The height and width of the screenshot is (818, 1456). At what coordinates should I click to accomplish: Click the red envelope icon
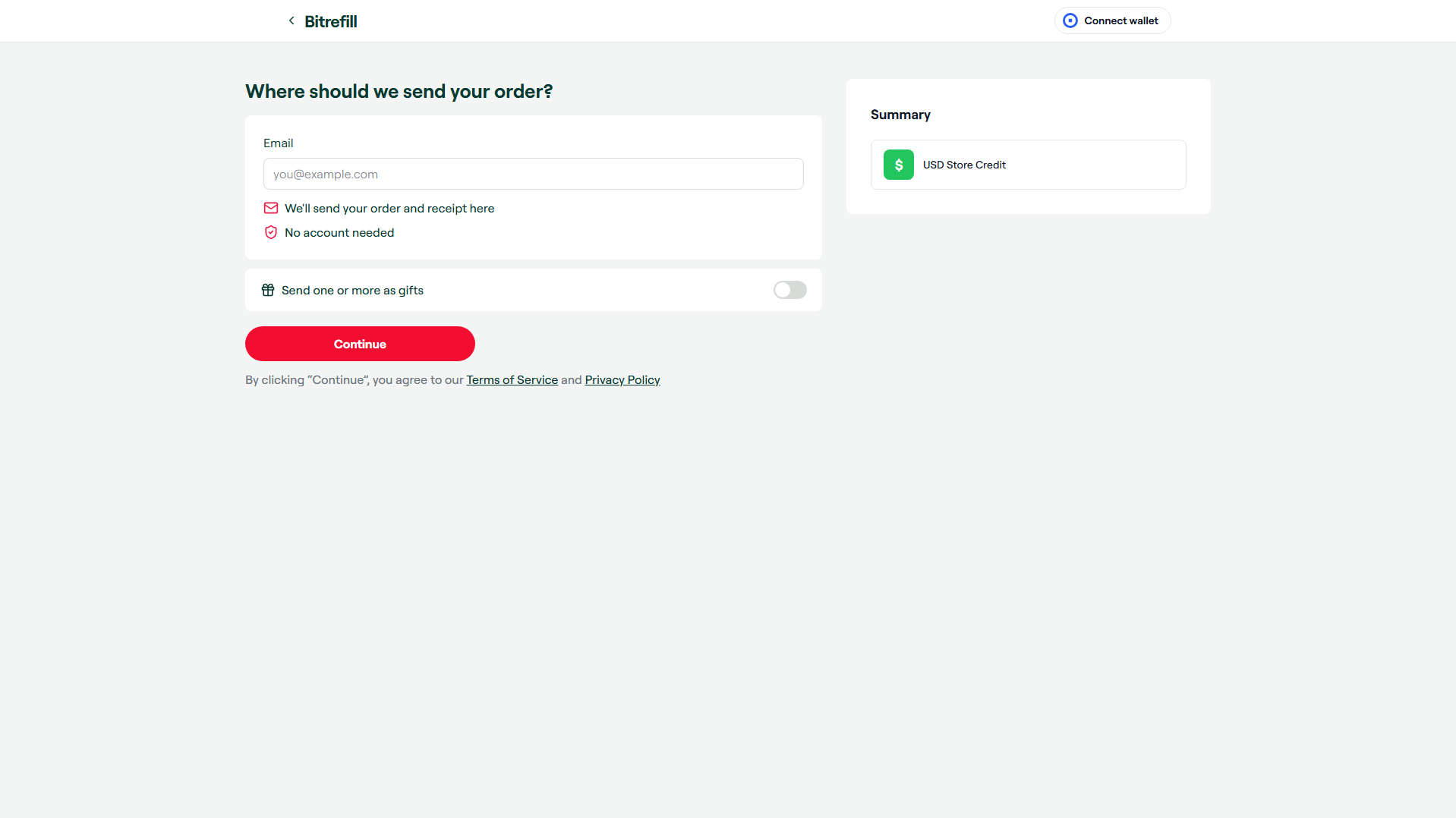click(271, 208)
